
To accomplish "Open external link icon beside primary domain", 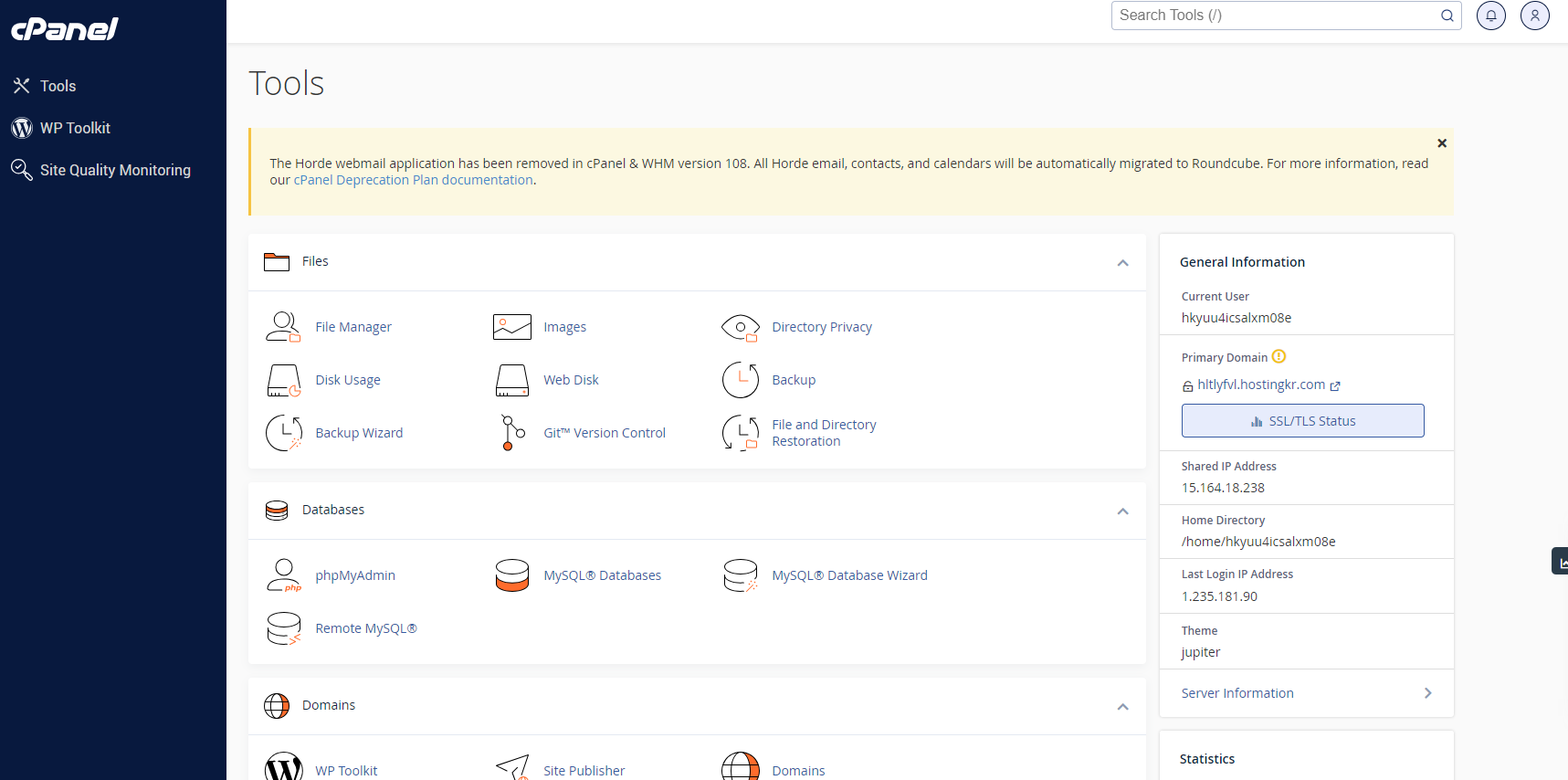I will [x=1335, y=386].
